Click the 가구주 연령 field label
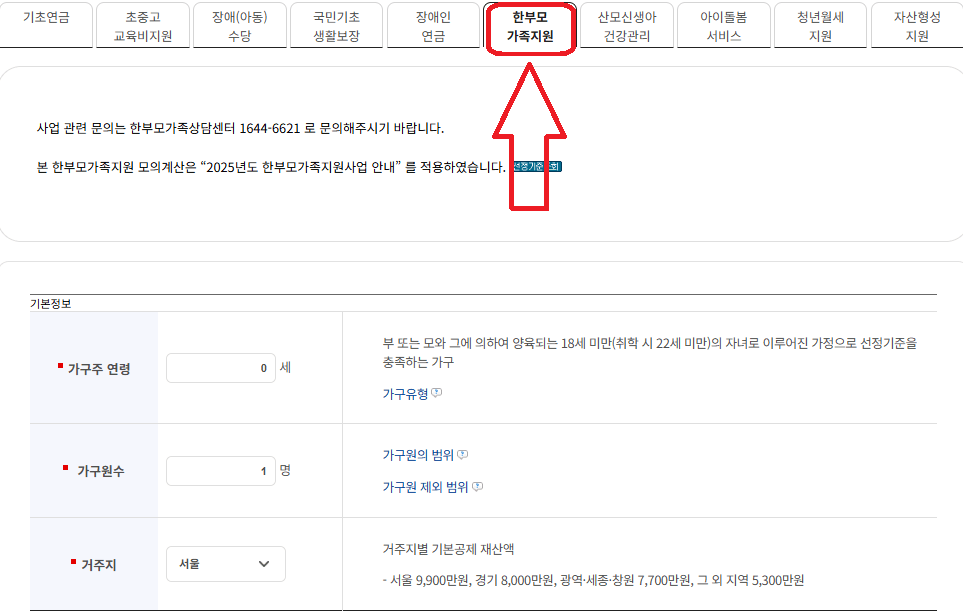This screenshot has width=963, height=616. pyautogui.click(x=99, y=369)
